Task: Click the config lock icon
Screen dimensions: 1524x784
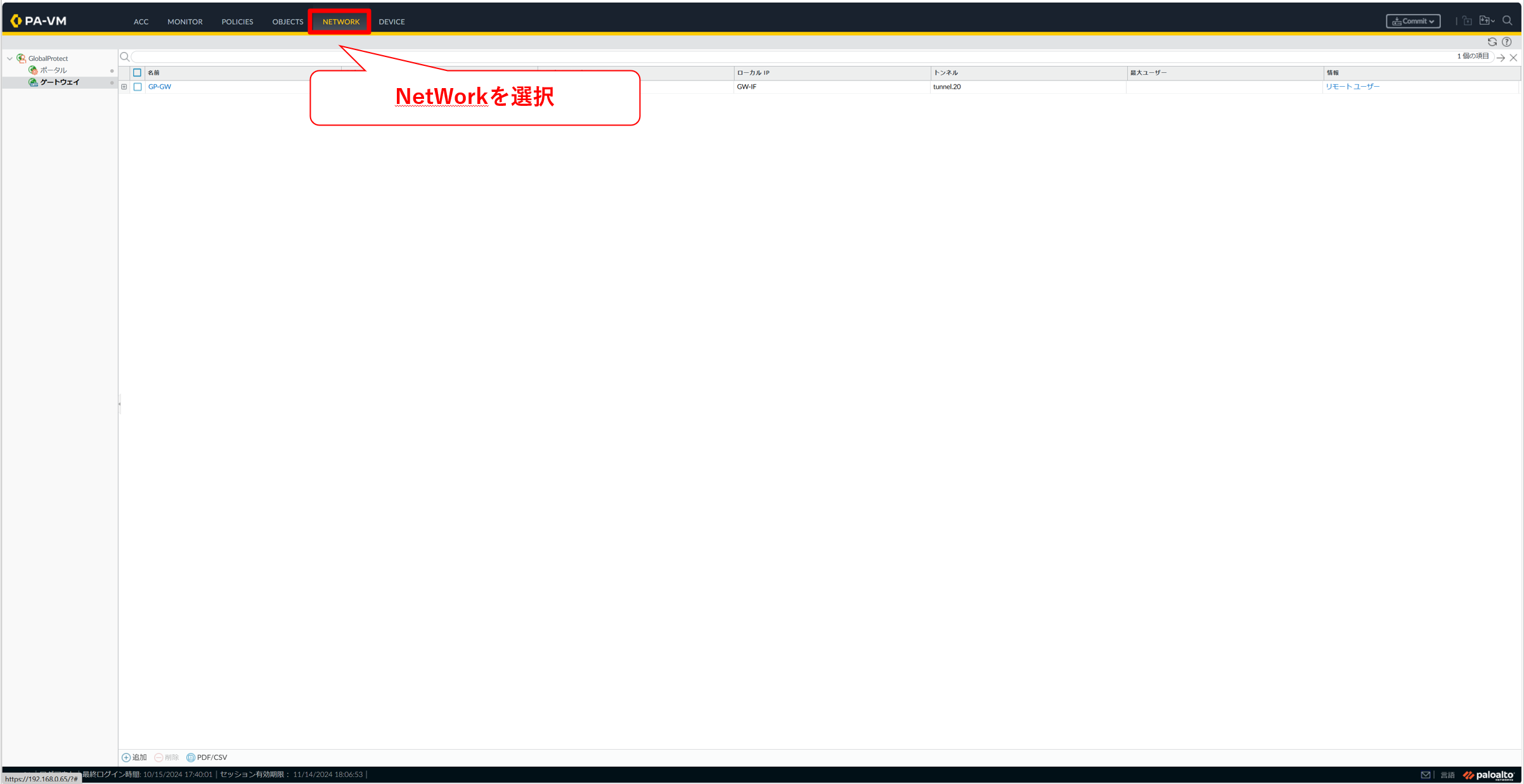Action: 1467,21
